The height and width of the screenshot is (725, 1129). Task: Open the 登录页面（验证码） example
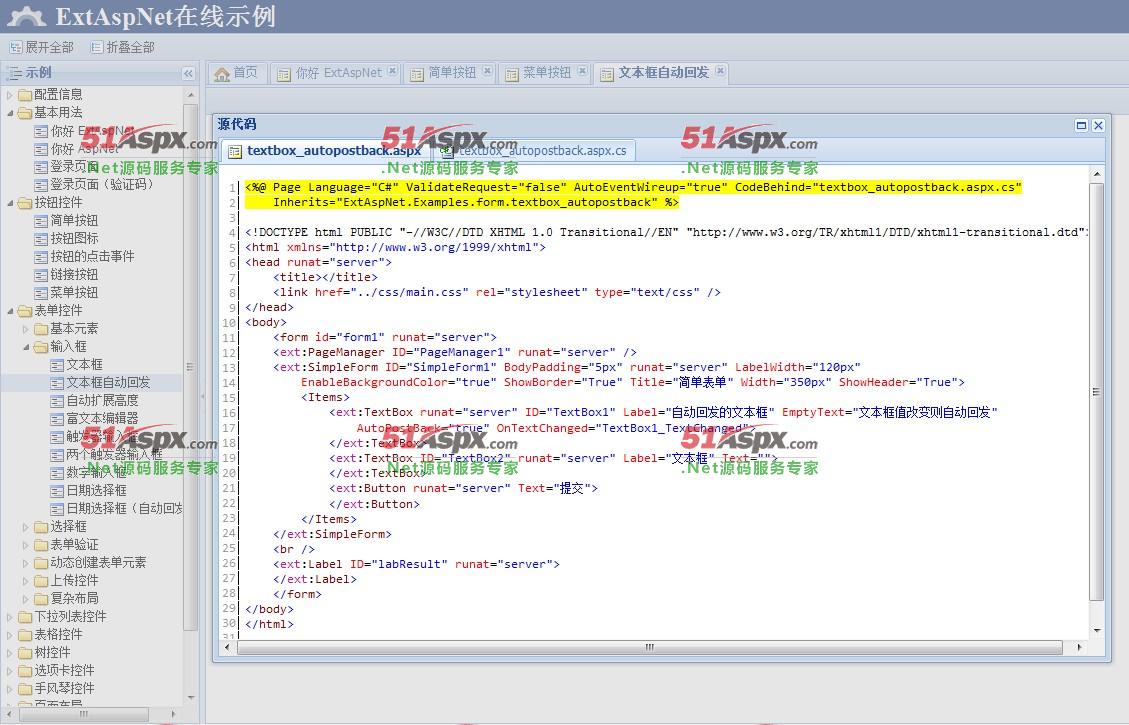tap(102, 185)
